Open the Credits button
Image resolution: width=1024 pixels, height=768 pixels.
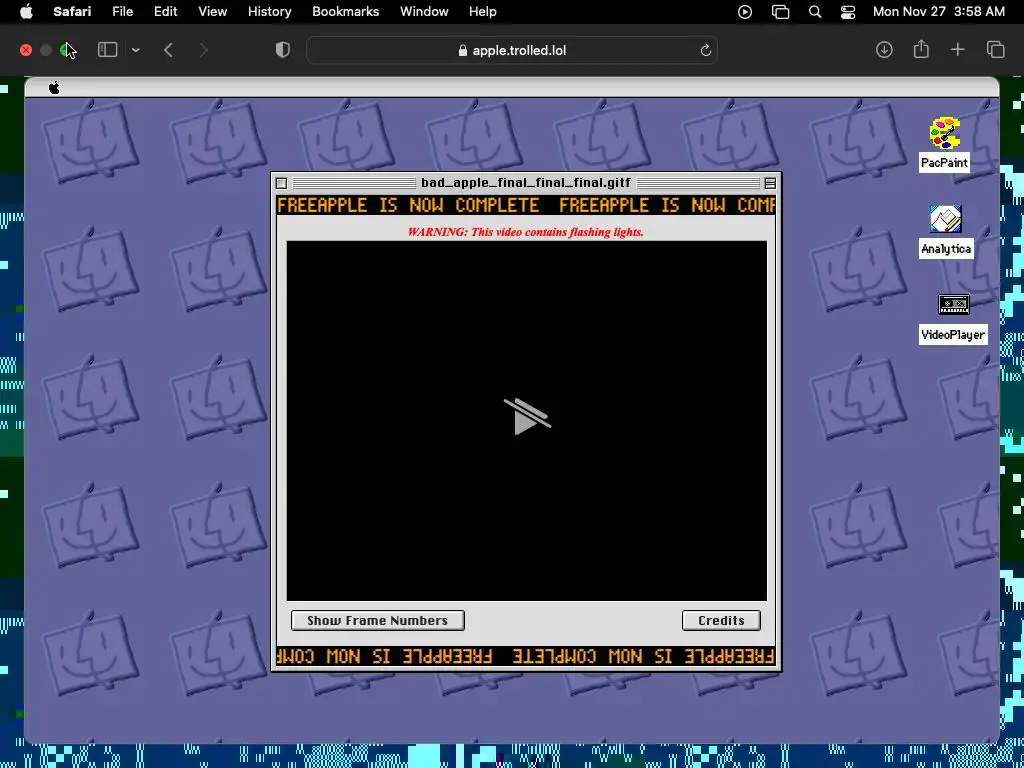click(x=721, y=620)
